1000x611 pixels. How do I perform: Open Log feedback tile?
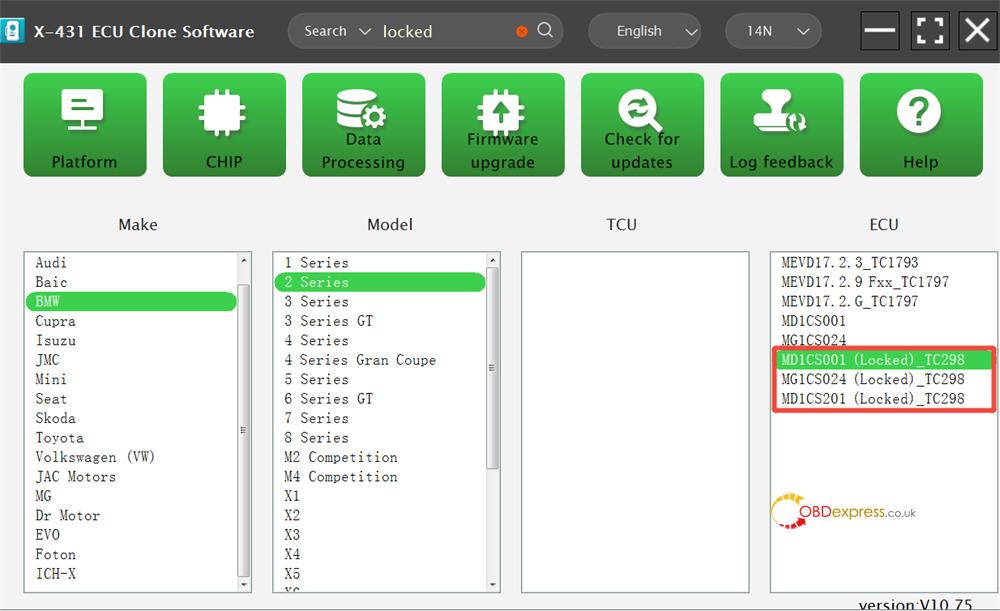(x=781, y=124)
